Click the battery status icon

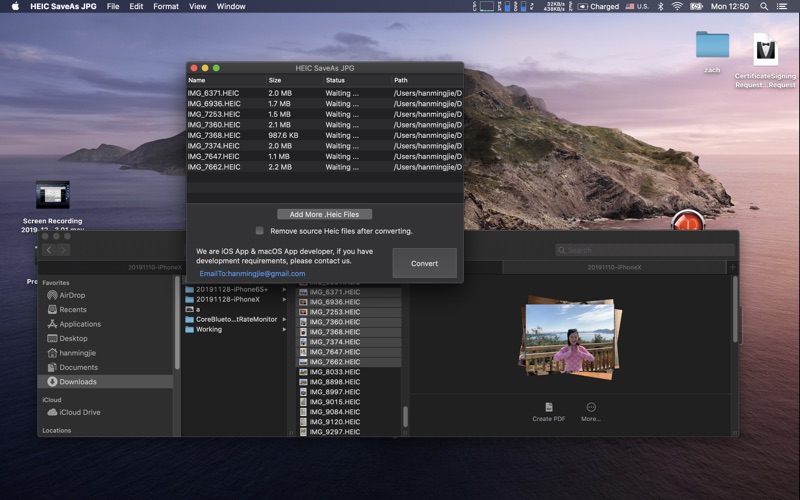tap(696, 6)
